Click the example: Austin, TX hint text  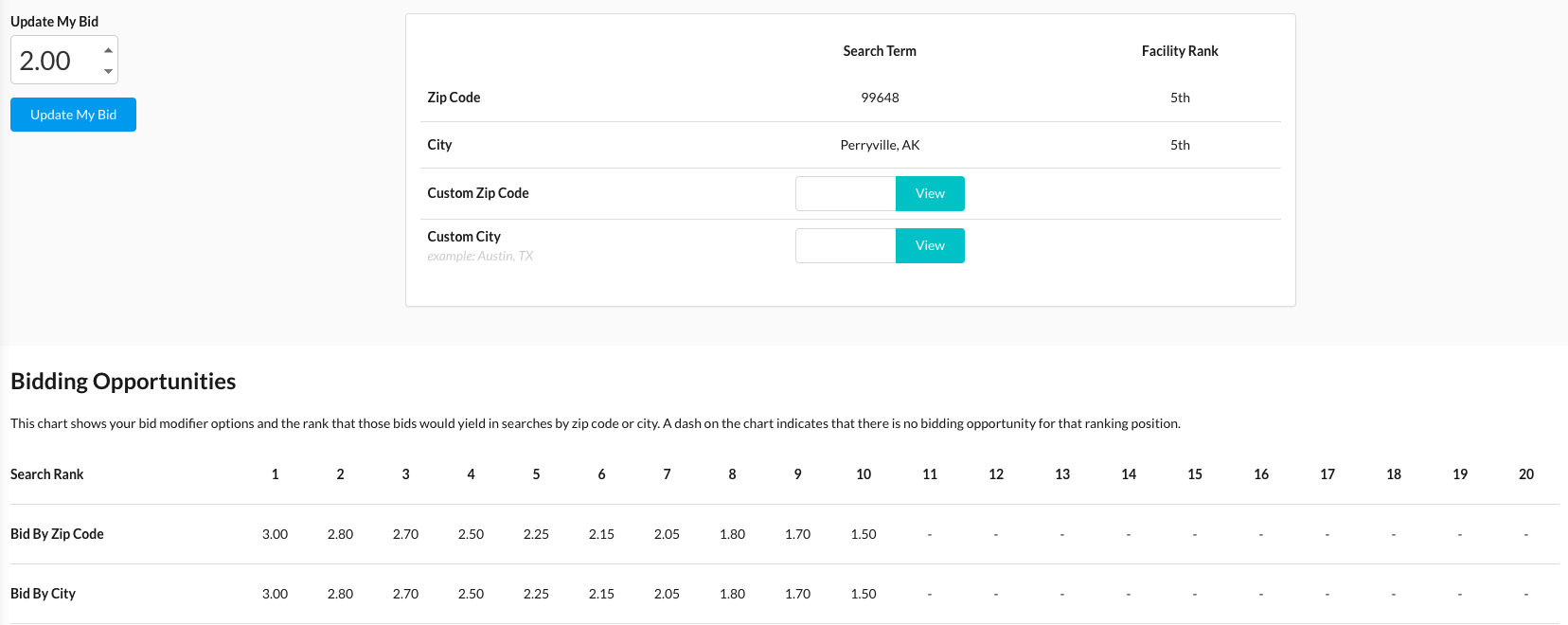click(x=480, y=256)
